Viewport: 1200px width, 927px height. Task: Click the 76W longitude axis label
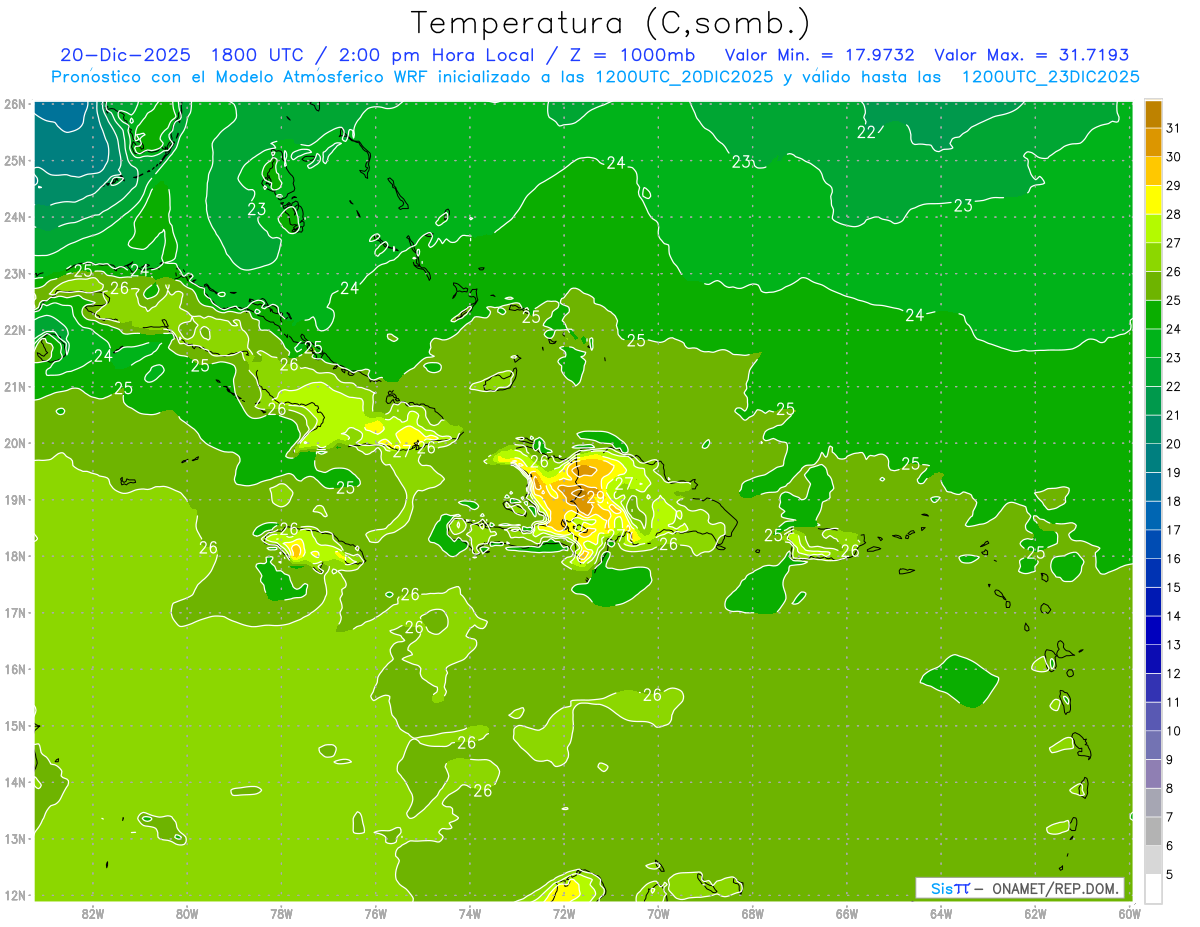pyautogui.click(x=375, y=913)
